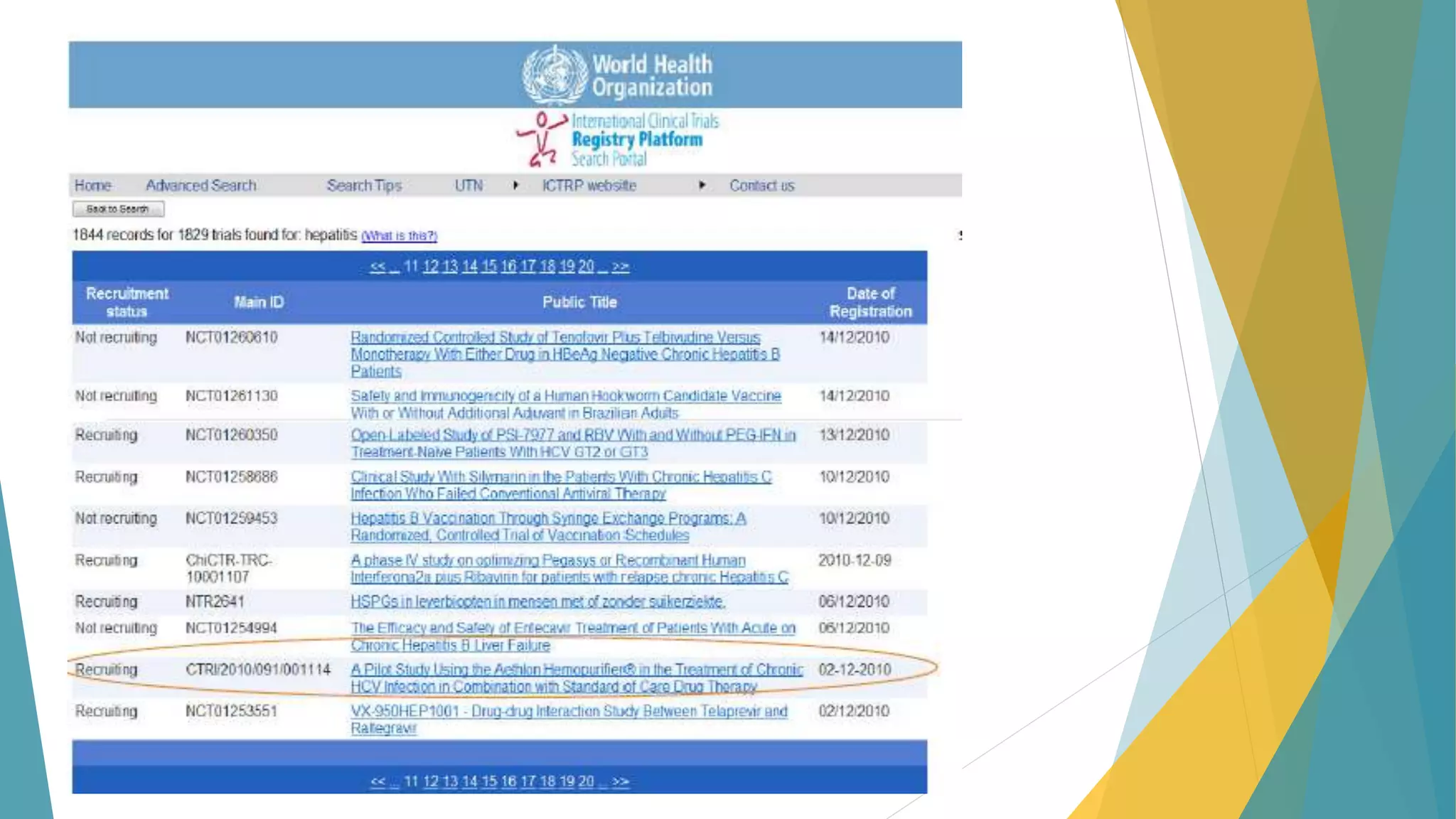Go to page 15 in bottom pagination
This screenshot has width=1456, height=819.
tap(489, 781)
